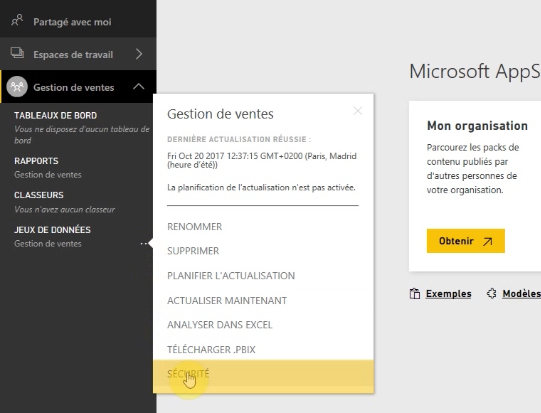Expand Espaces de travail chevron
541x413 pixels.
point(139,54)
